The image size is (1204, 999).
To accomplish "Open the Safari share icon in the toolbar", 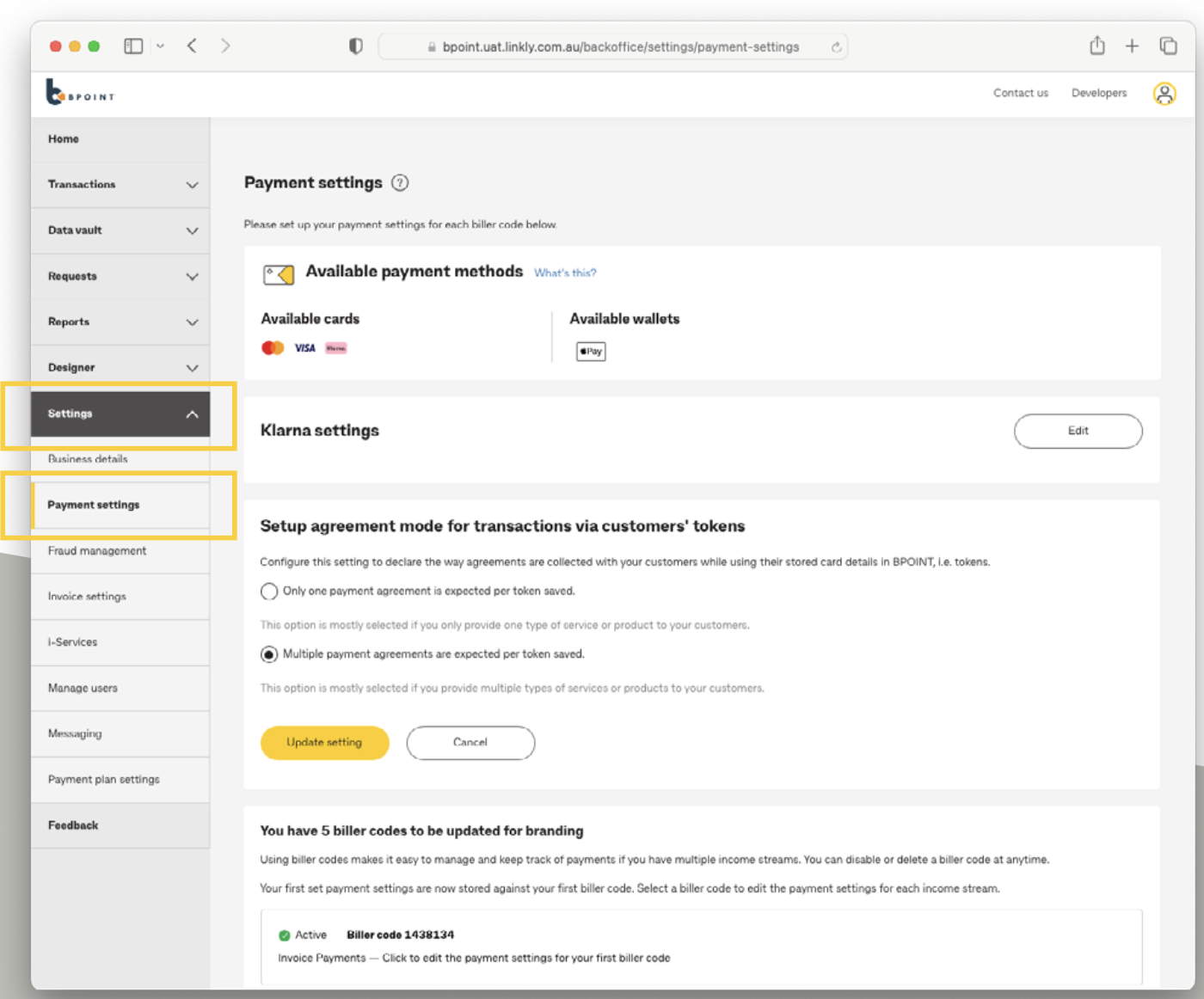I will pyautogui.click(x=1097, y=46).
